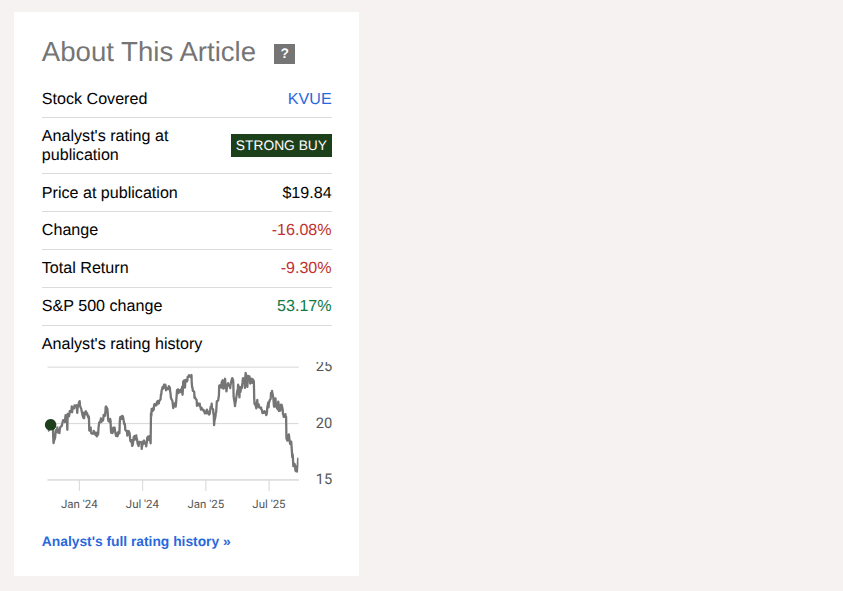Select the STRONG BUY rating badge
This screenshot has height=591, width=843.
point(281,145)
